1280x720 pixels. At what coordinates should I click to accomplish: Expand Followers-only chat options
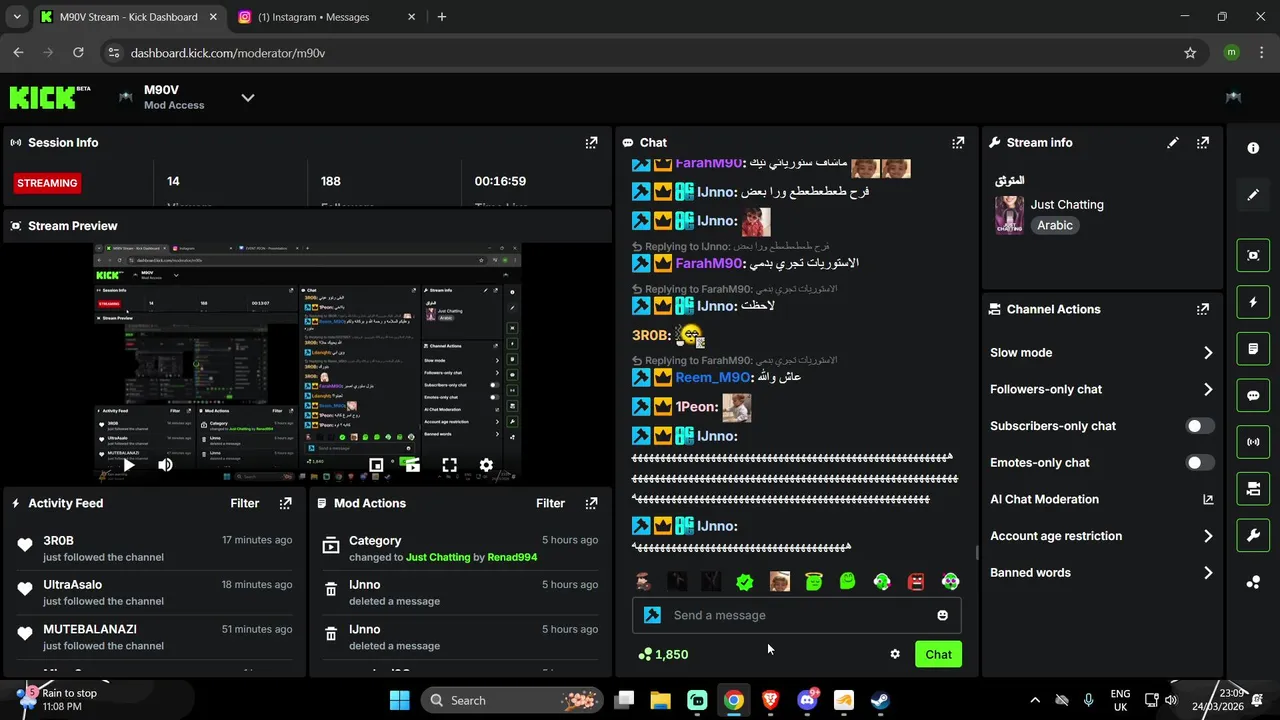(x=1101, y=389)
